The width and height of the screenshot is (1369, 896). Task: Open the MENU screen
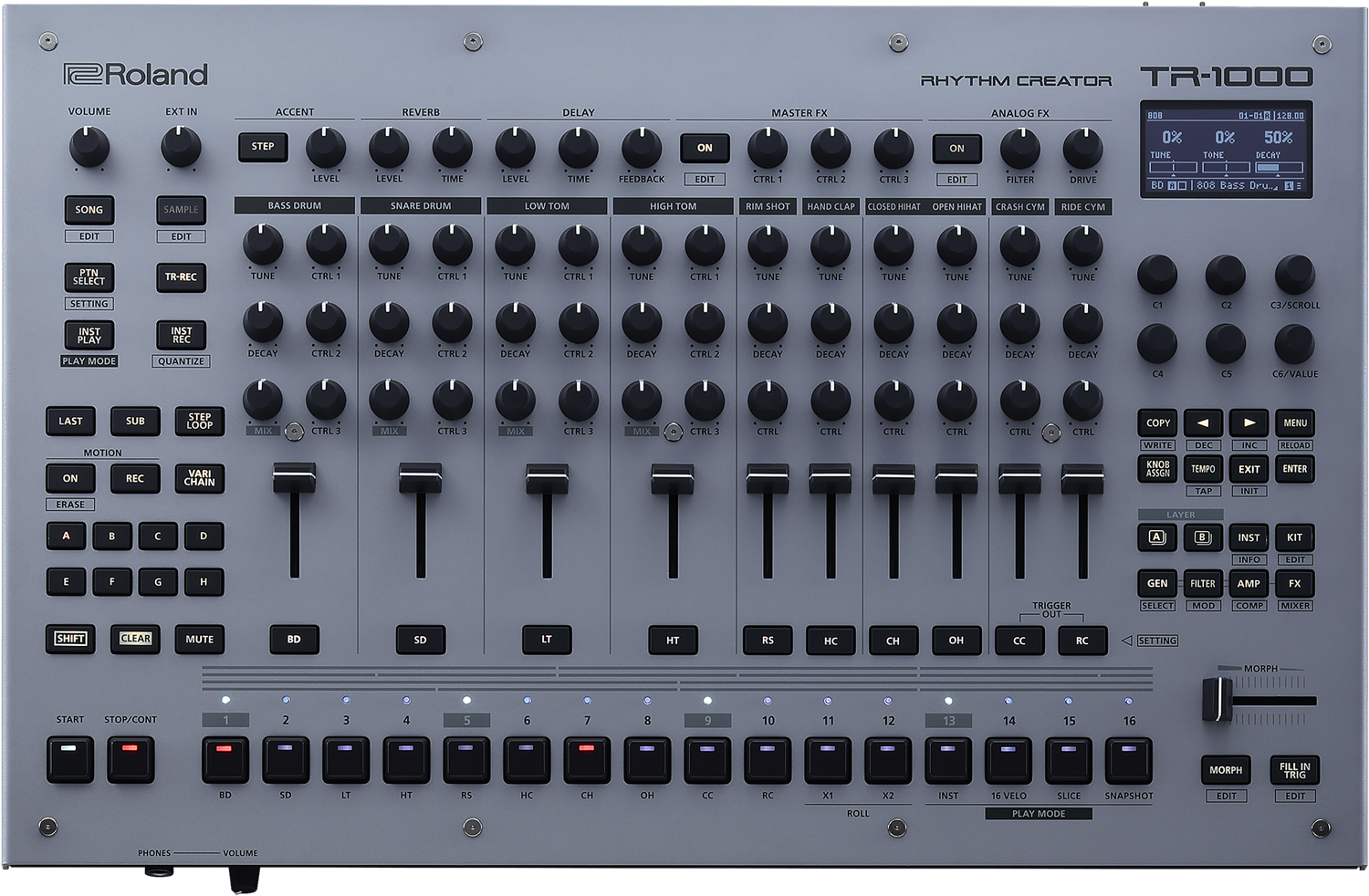click(1295, 422)
